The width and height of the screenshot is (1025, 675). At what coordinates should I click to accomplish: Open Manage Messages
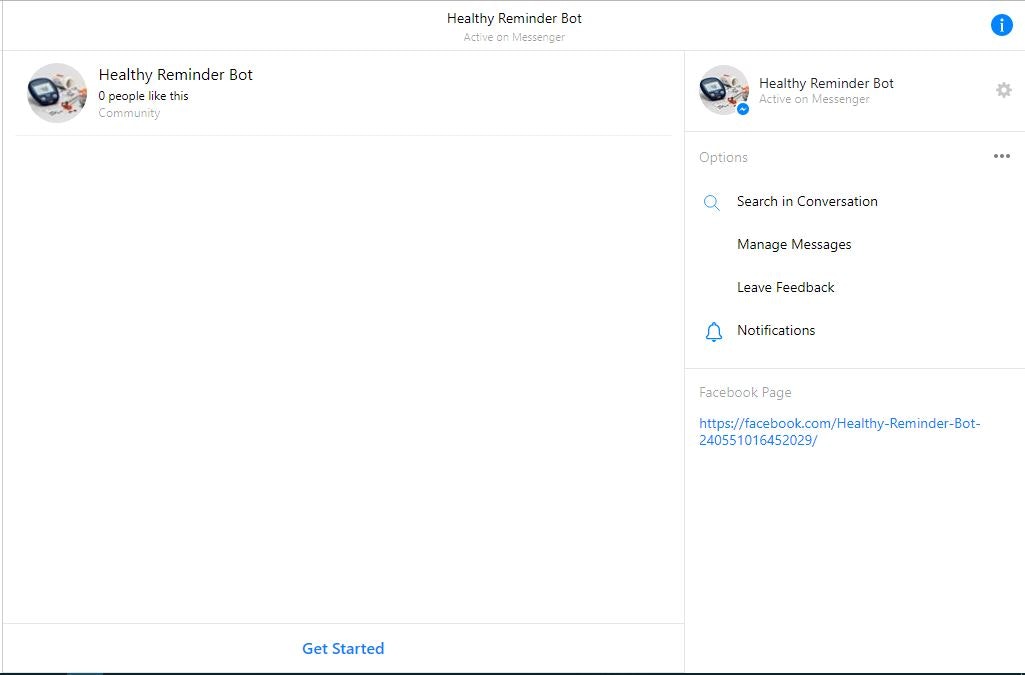coord(794,244)
